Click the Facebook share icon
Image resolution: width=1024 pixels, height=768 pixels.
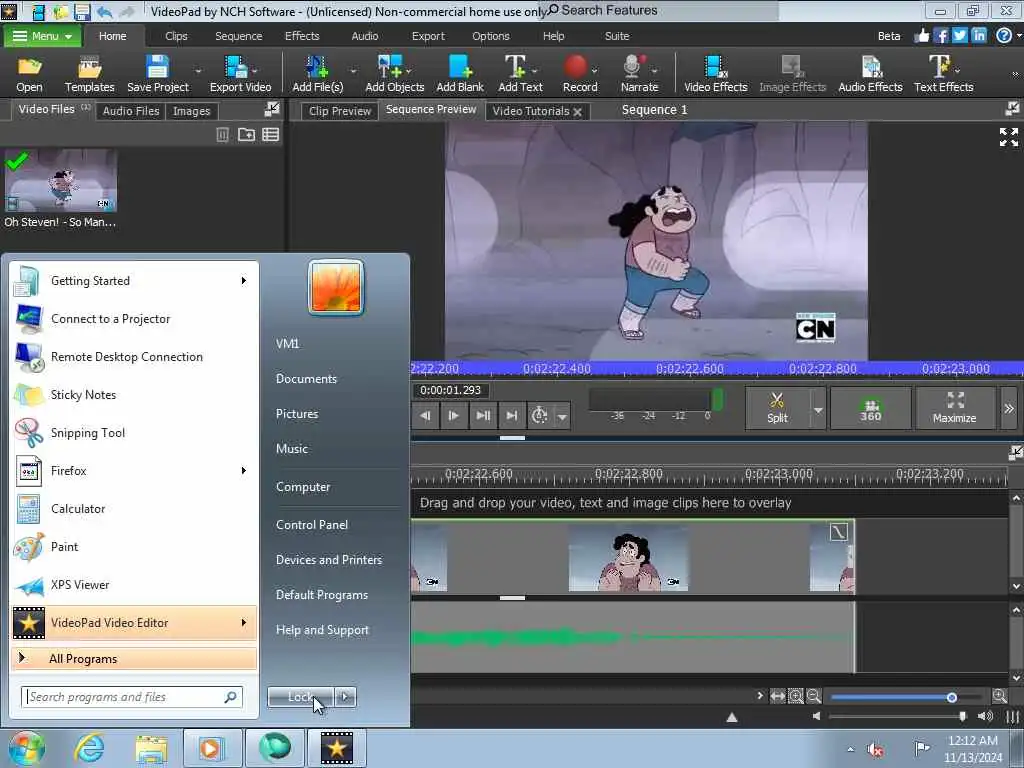(940, 35)
